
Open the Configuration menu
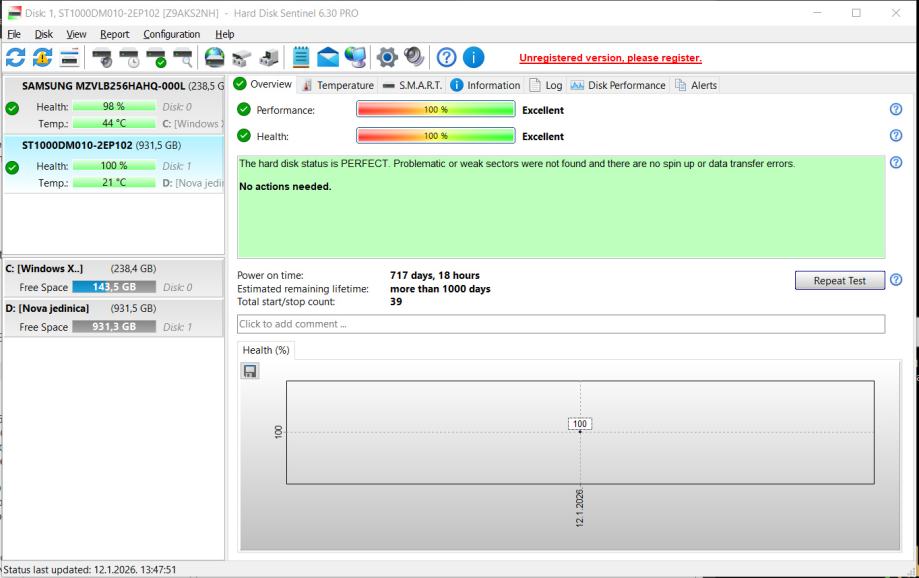tap(171, 34)
